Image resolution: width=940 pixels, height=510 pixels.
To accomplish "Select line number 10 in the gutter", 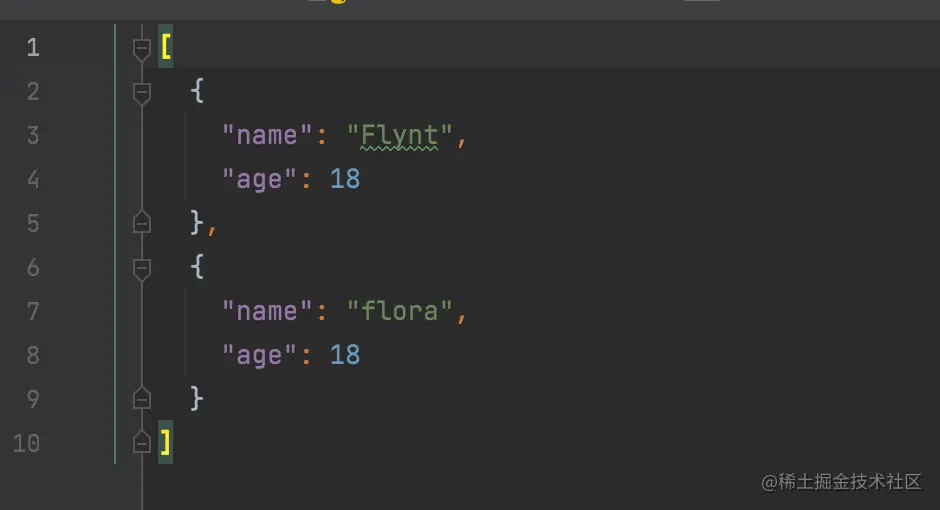I will pyautogui.click(x=26, y=443).
